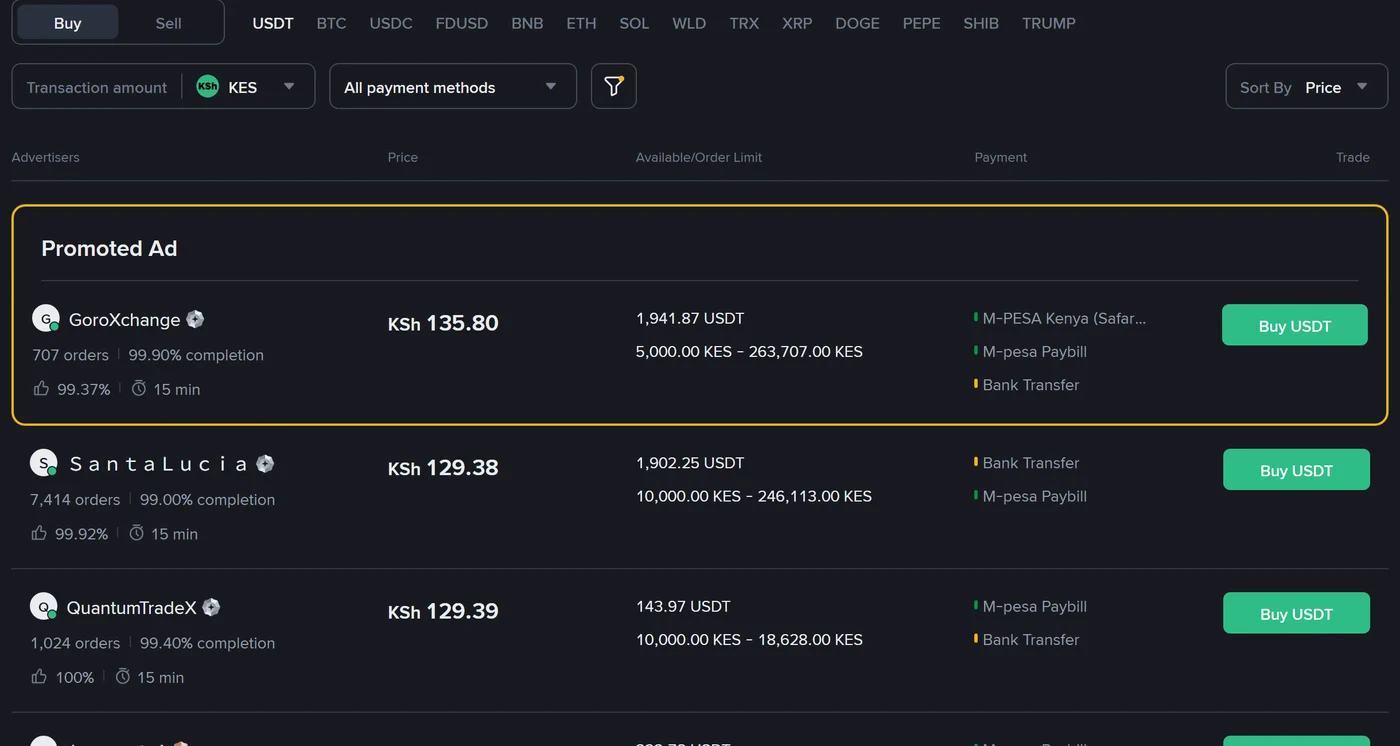Screen dimensions: 1400x746
Task: Open the filter funnel icon
Action: click(614, 87)
